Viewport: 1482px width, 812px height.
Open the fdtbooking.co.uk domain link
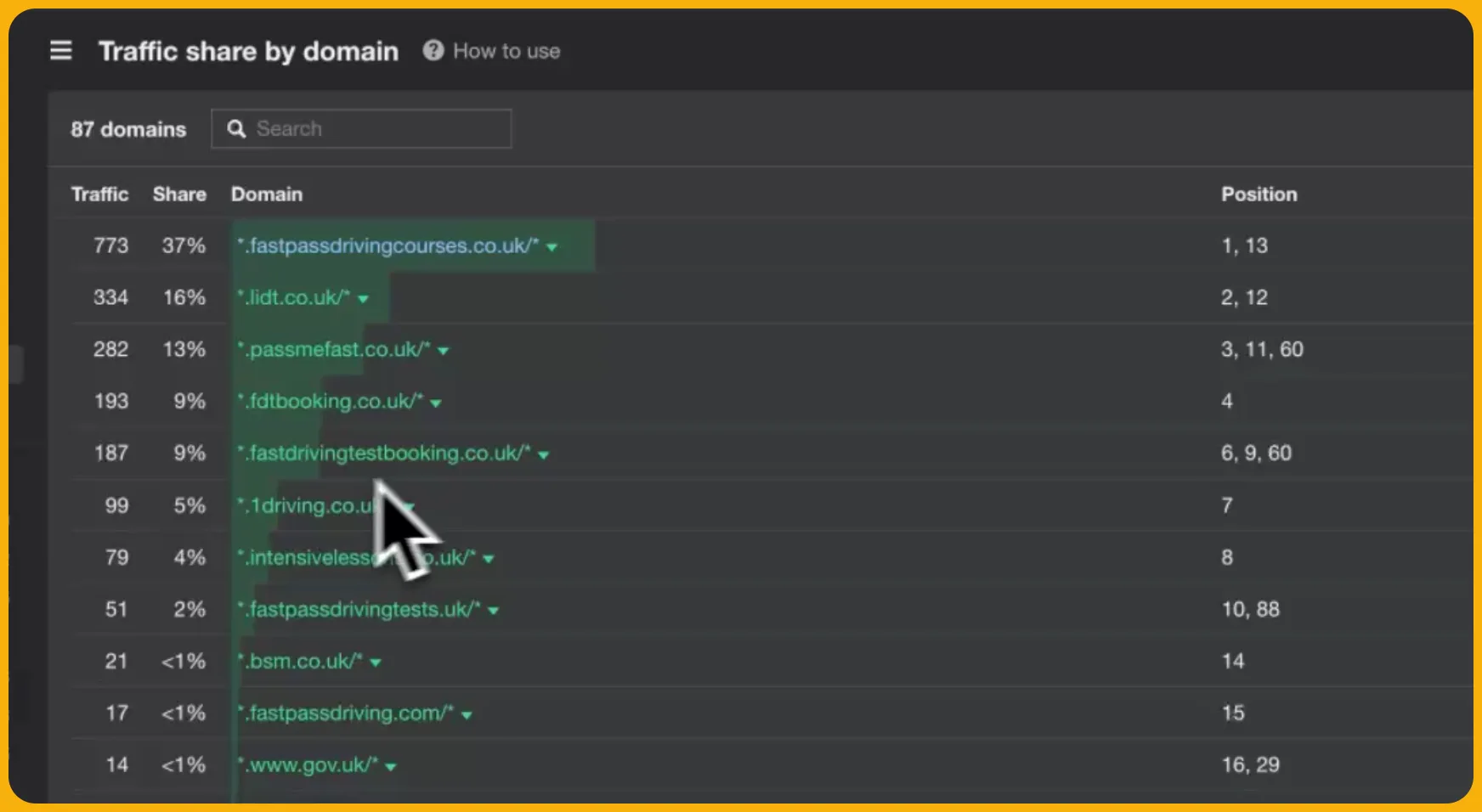click(x=330, y=401)
